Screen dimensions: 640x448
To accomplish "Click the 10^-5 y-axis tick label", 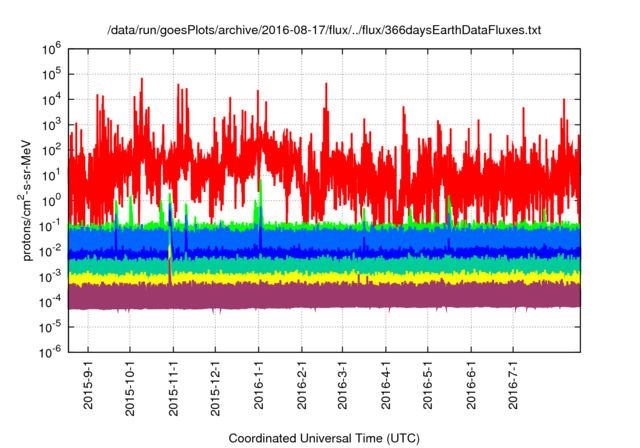I will pos(50,328).
